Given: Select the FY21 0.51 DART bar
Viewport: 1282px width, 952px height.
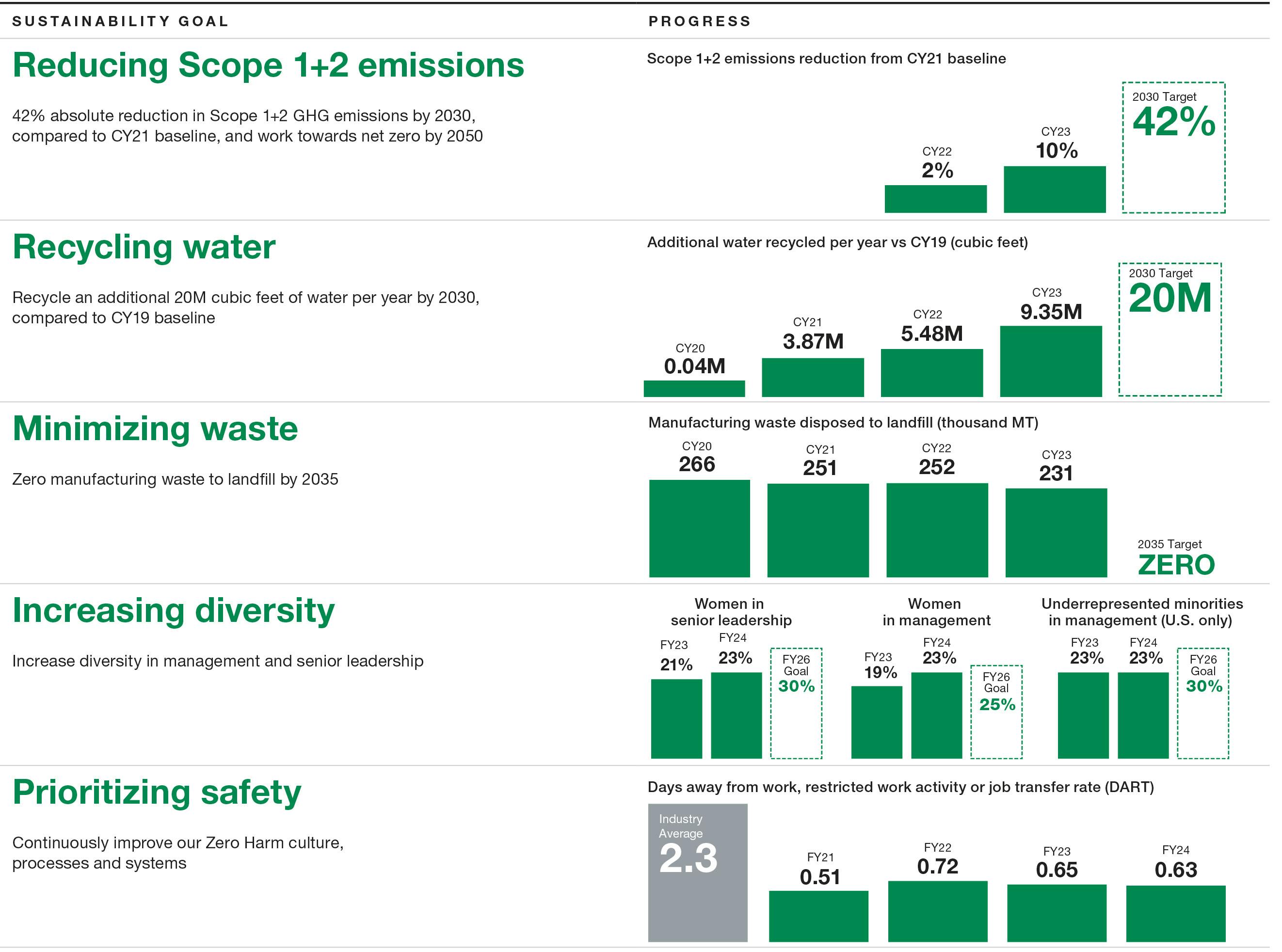Looking at the screenshot, I should [818, 916].
